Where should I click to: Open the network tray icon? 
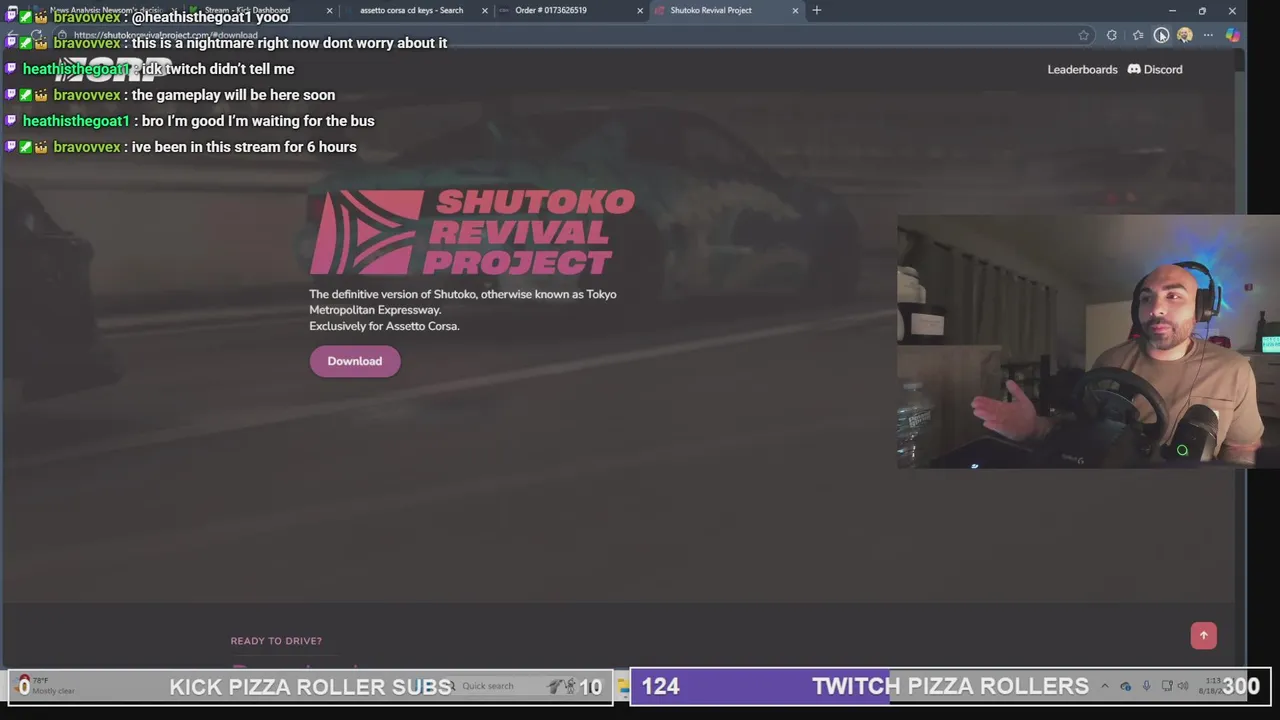click(1167, 686)
